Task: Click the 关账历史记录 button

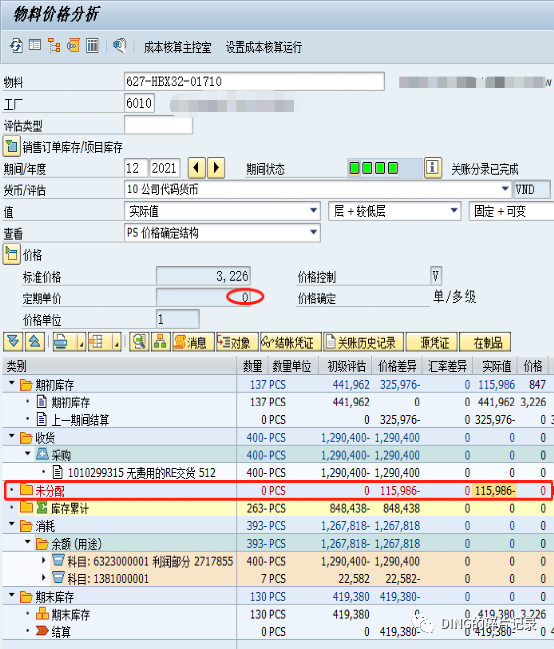Action: (x=363, y=342)
